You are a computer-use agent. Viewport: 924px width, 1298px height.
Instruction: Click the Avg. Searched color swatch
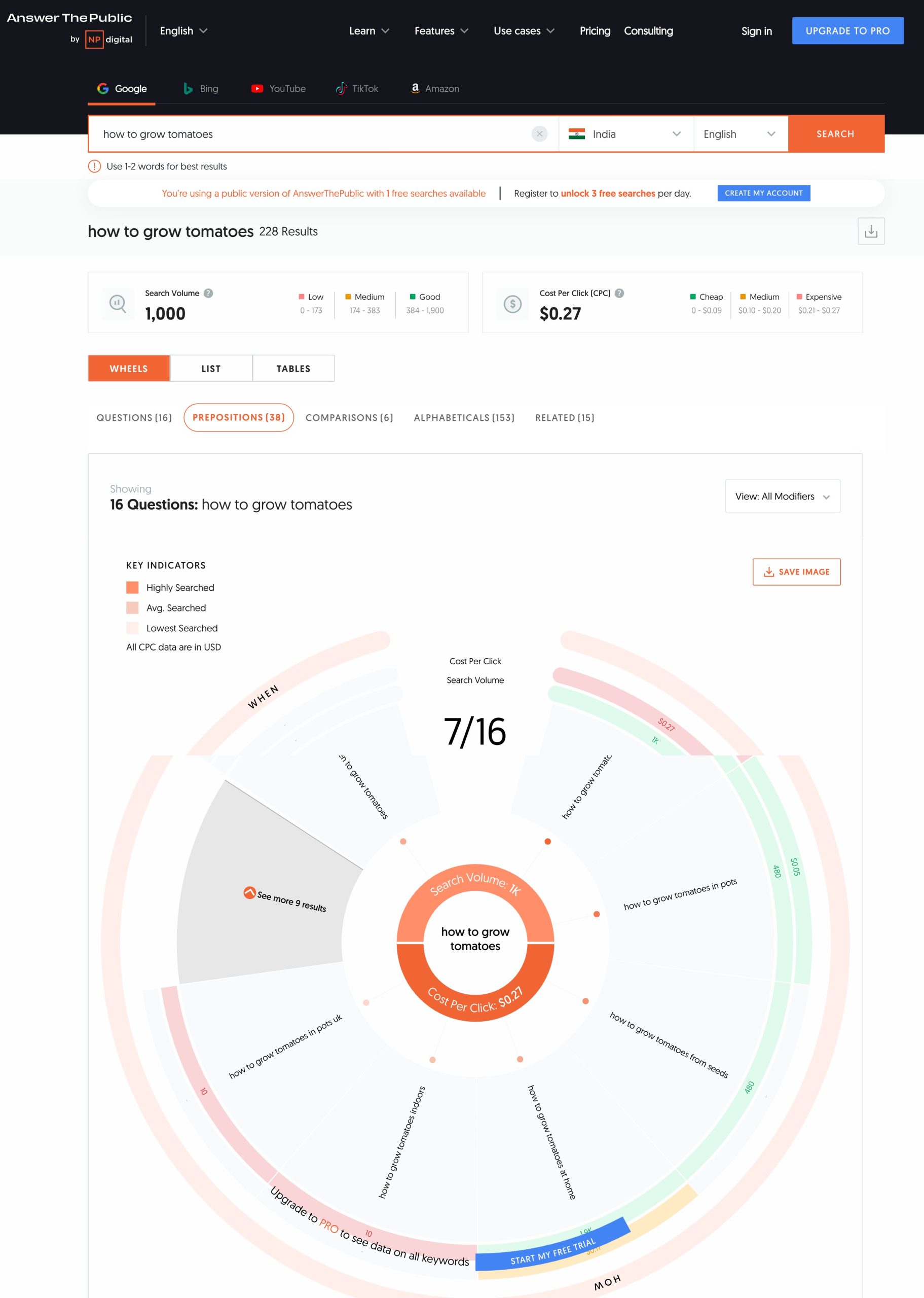coord(133,608)
